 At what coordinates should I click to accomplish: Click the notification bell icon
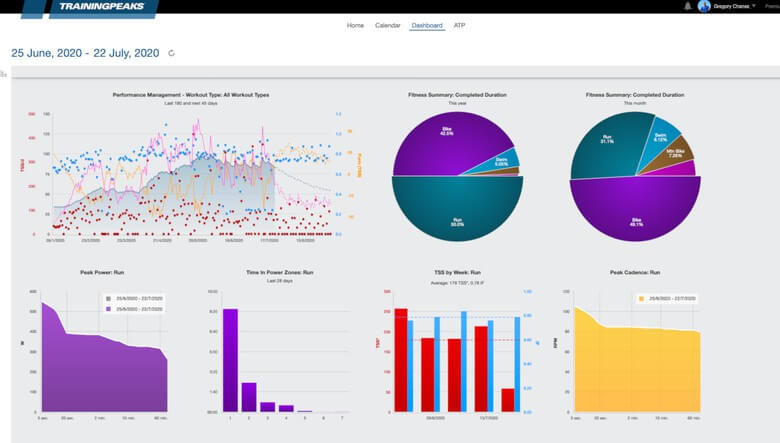tap(687, 6)
